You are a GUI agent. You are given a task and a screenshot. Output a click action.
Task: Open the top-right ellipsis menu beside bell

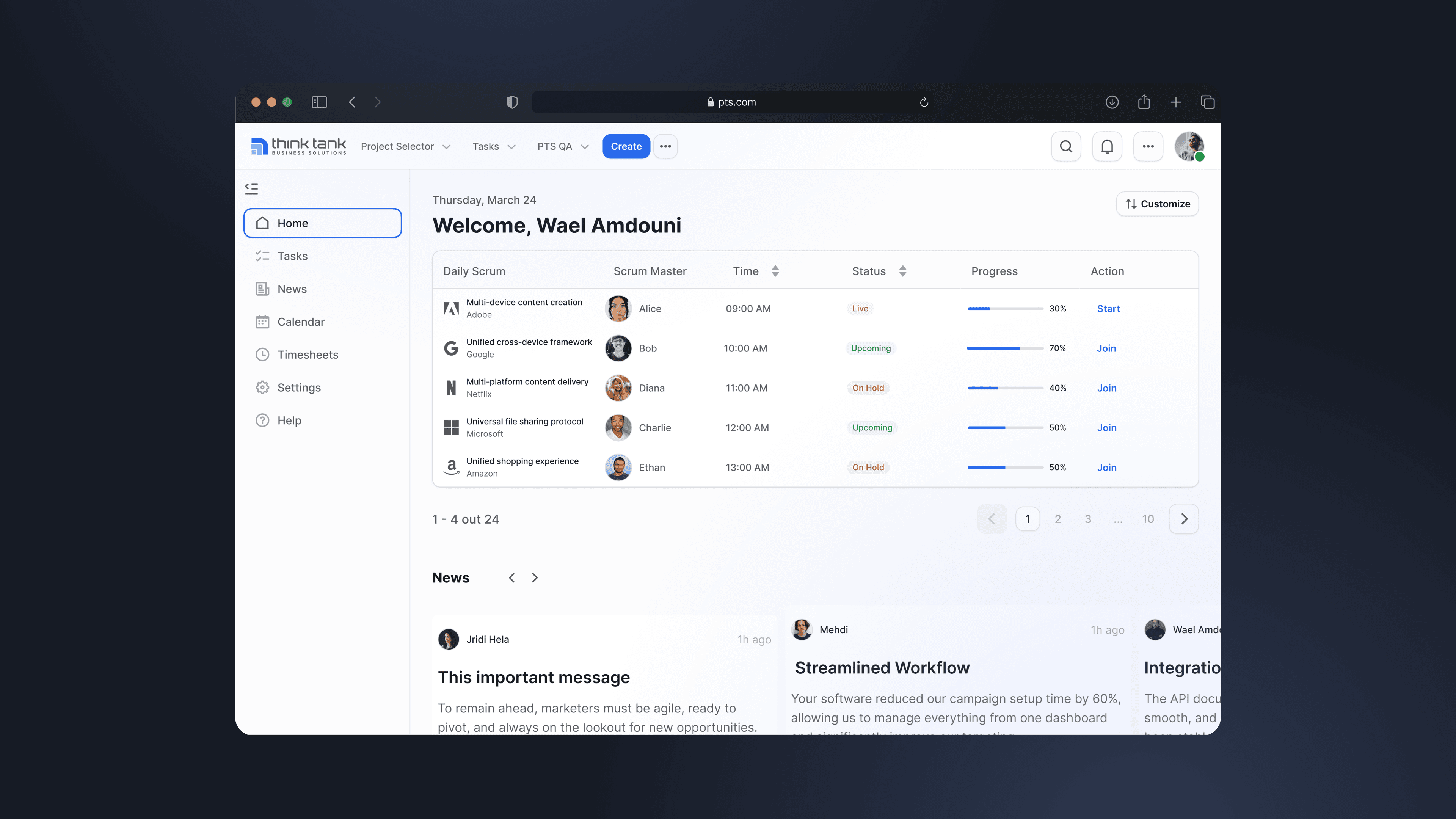(x=1148, y=146)
